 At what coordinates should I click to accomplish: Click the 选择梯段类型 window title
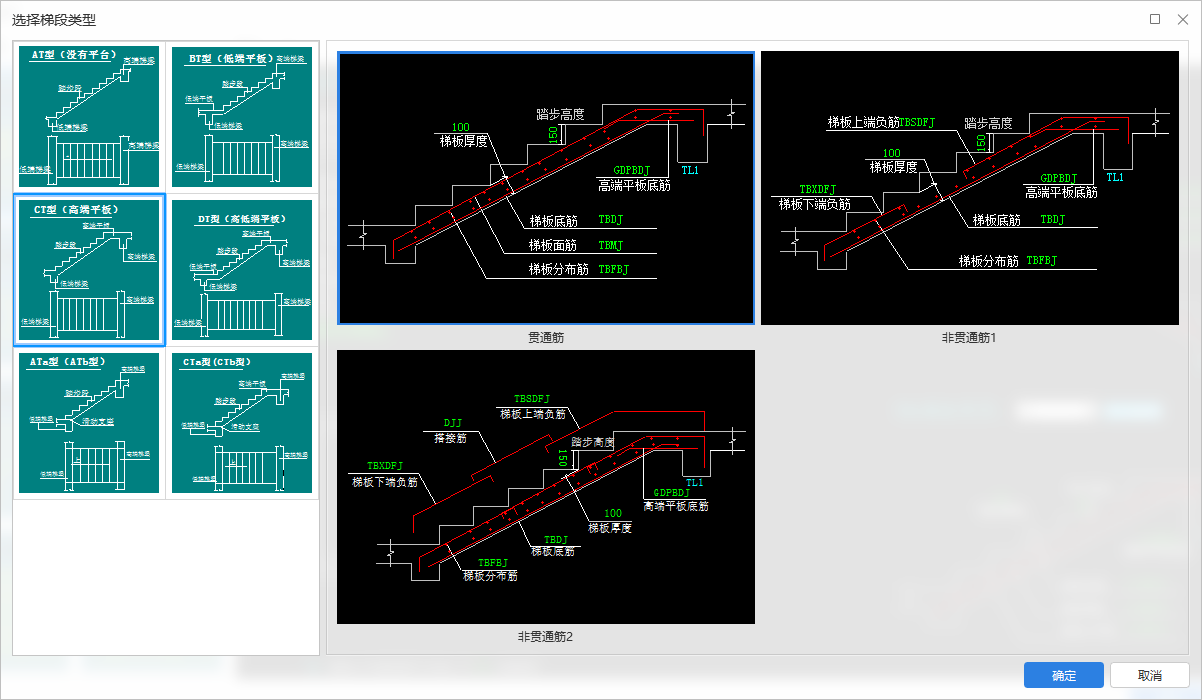click(x=54, y=20)
